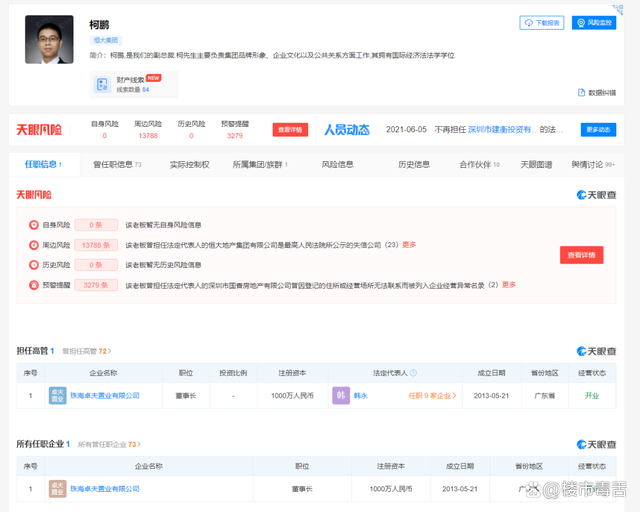
Task: Click the 恒大集团 tag
Action: click(106, 40)
